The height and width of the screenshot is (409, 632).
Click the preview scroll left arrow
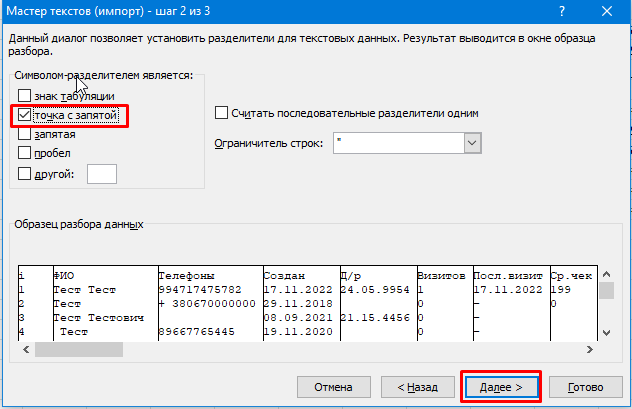[26, 349]
